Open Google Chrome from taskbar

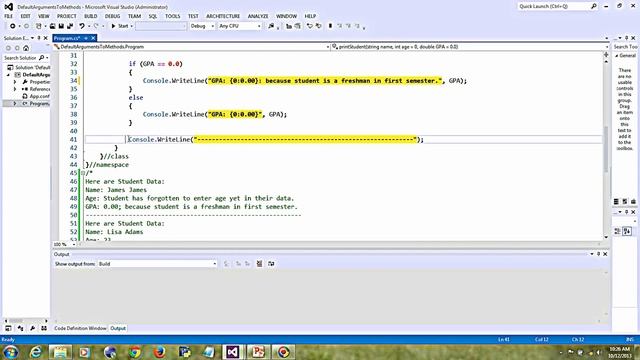click(x=135, y=352)
